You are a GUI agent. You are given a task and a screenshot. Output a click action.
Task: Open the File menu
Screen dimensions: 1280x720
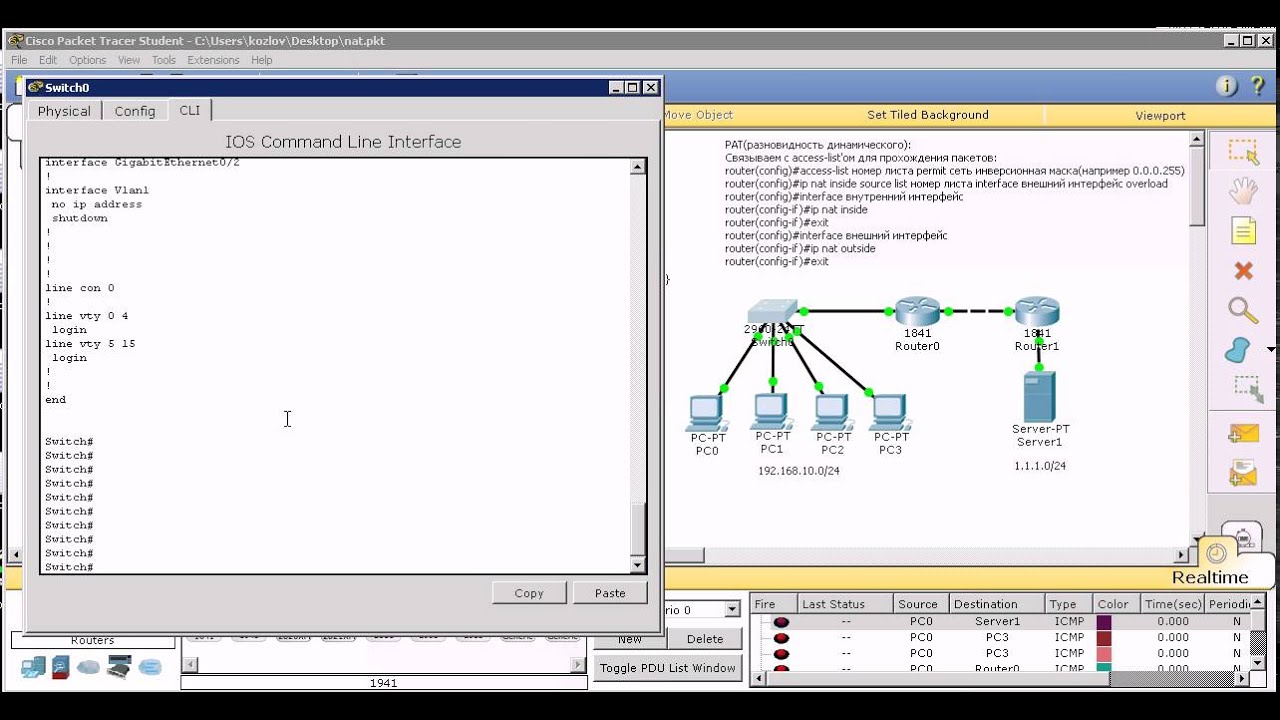(x=19, y=60)
